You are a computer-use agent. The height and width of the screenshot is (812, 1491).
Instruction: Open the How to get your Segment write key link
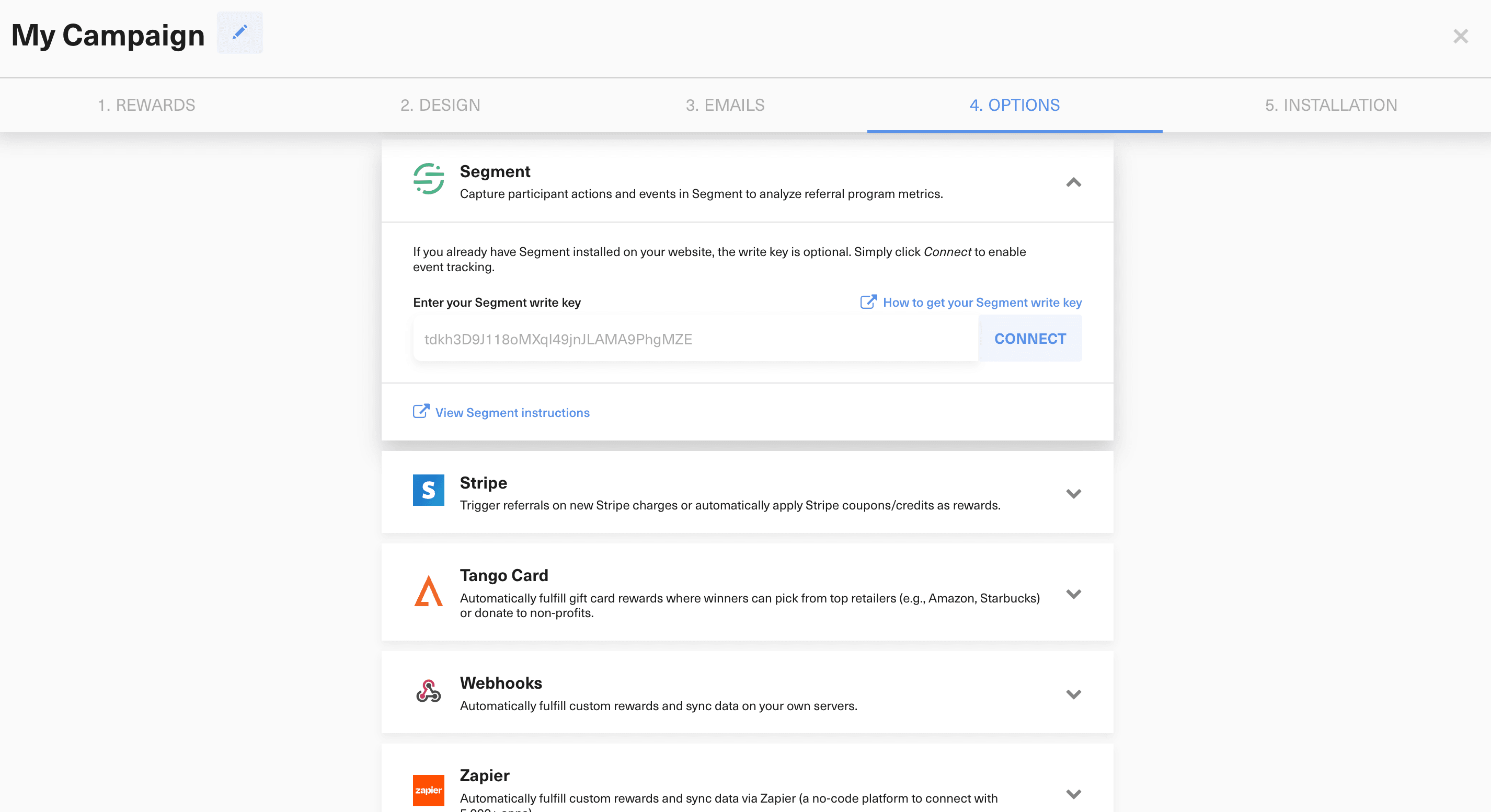(982, 301)
